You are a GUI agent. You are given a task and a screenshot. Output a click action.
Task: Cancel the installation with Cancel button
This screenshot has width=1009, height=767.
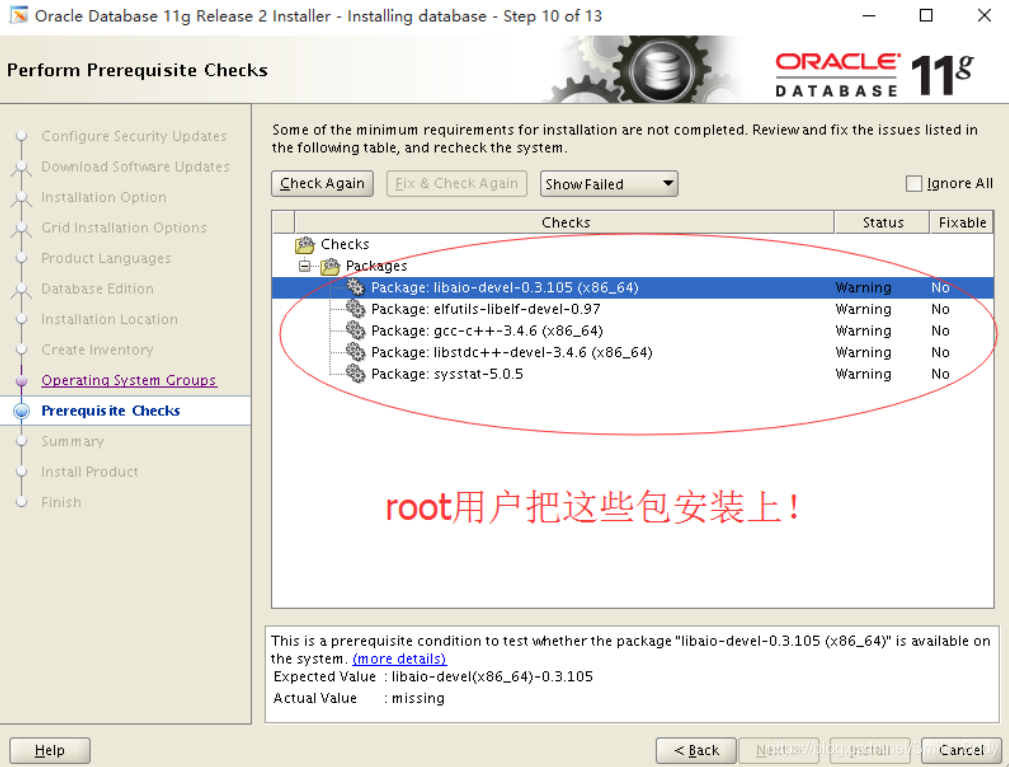coord(961,750)
